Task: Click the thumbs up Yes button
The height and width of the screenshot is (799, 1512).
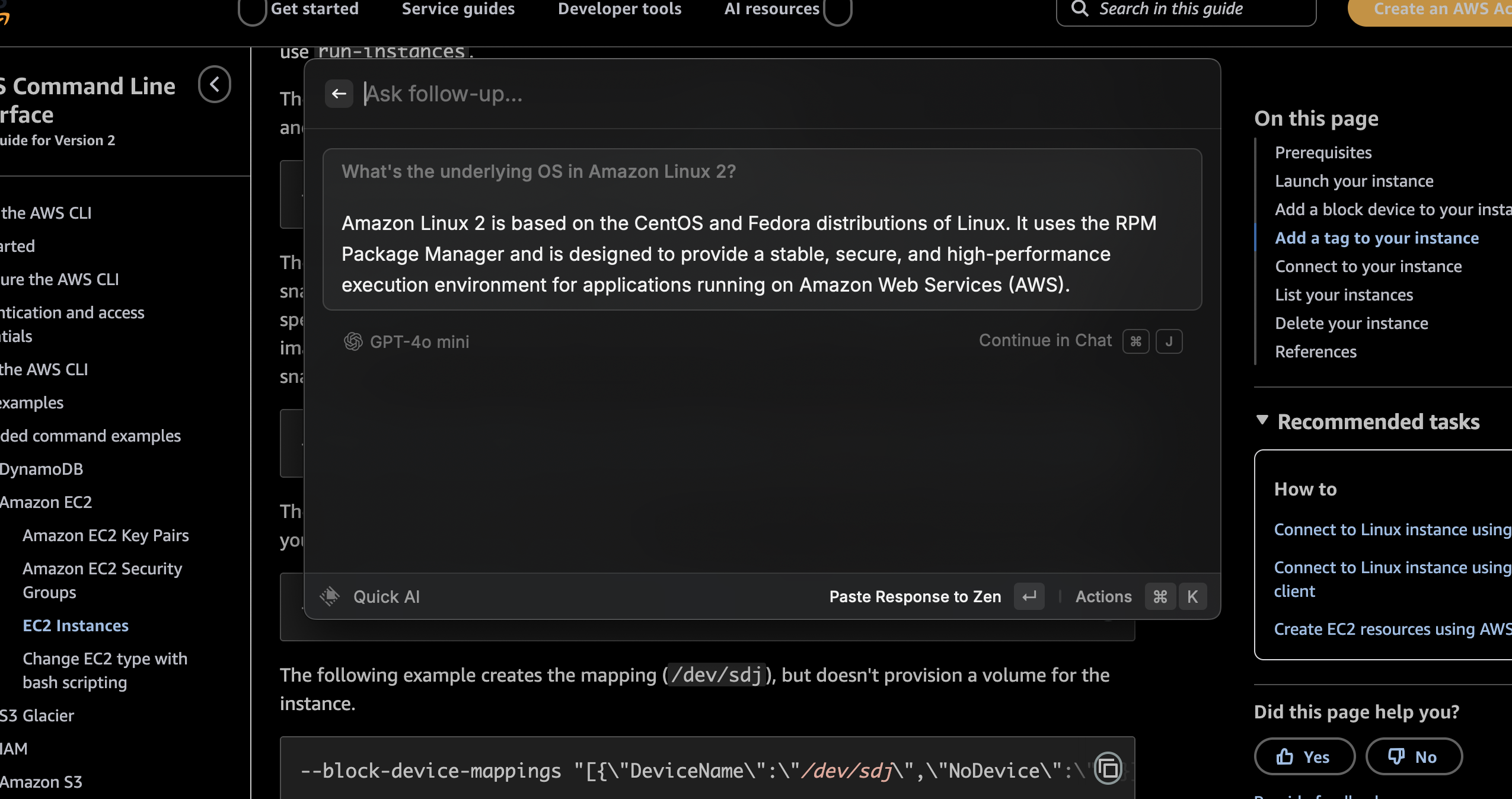Action: (x=1304, y=756)
